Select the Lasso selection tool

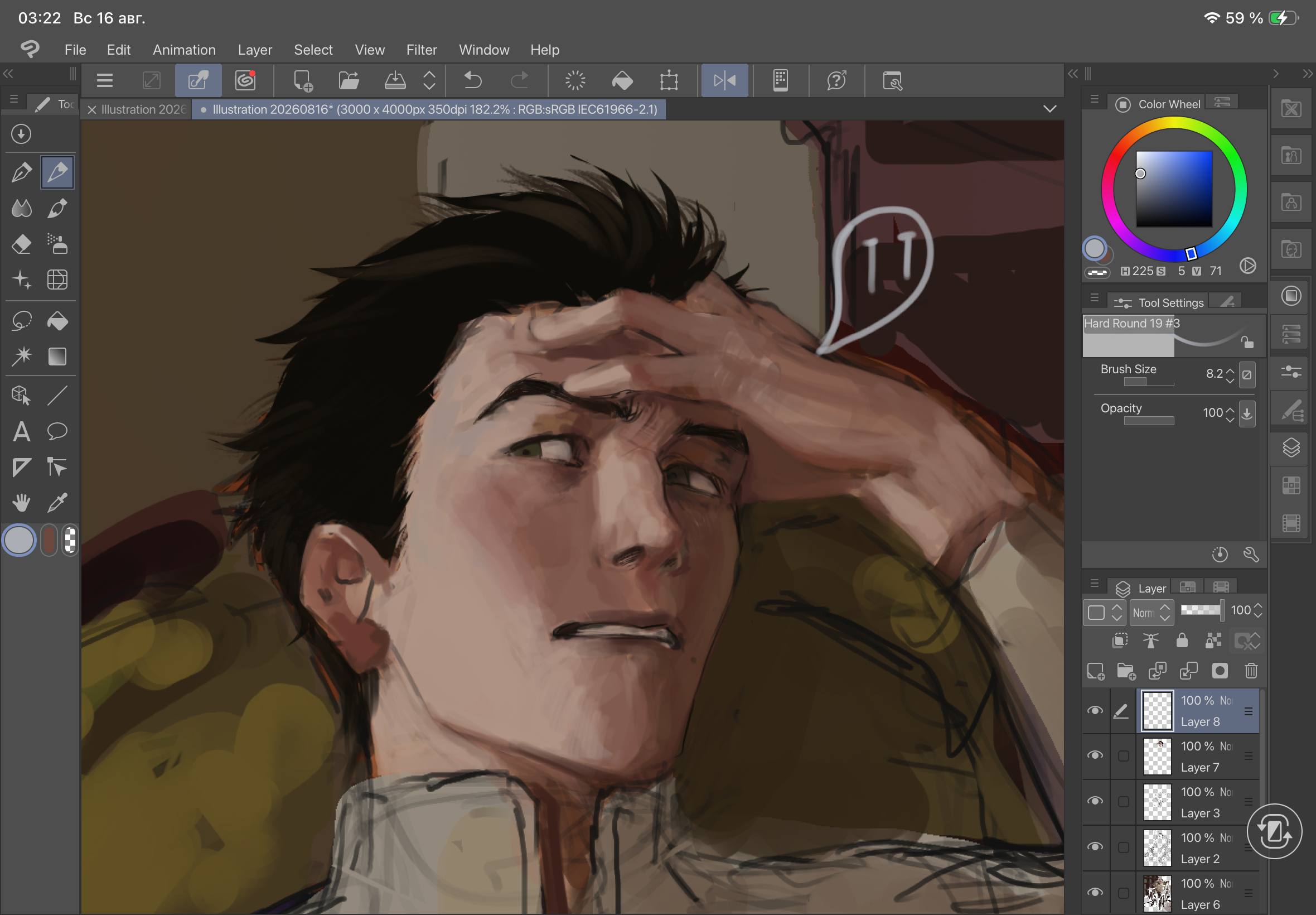point(22,321)
